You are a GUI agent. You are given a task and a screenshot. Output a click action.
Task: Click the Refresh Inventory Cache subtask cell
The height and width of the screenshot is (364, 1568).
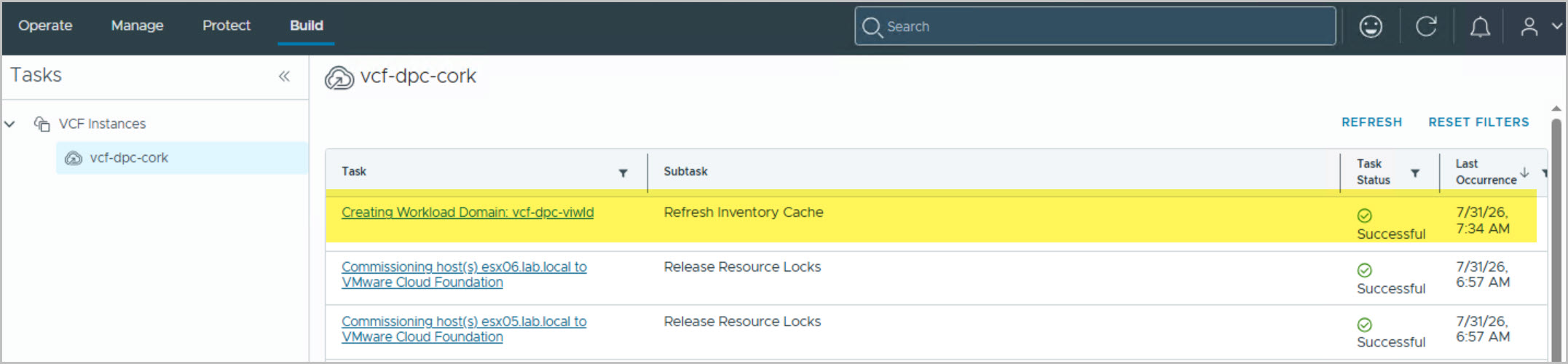coord(744,213)
